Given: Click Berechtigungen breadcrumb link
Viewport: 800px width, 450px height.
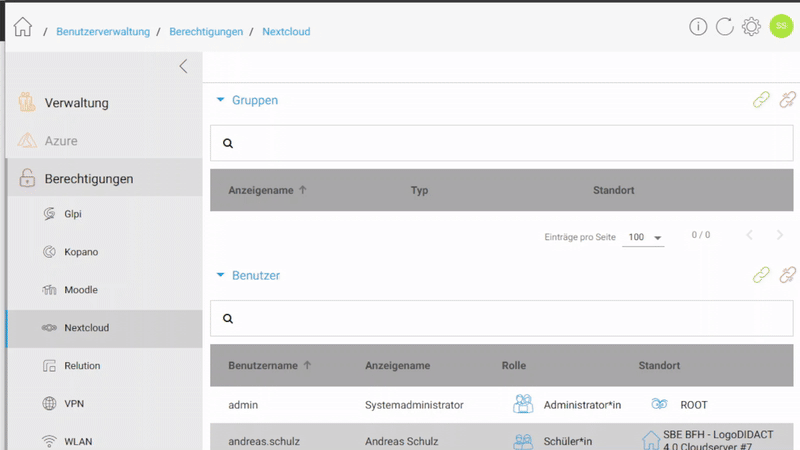Looking at the screenshot, I should tap(206, 32).
